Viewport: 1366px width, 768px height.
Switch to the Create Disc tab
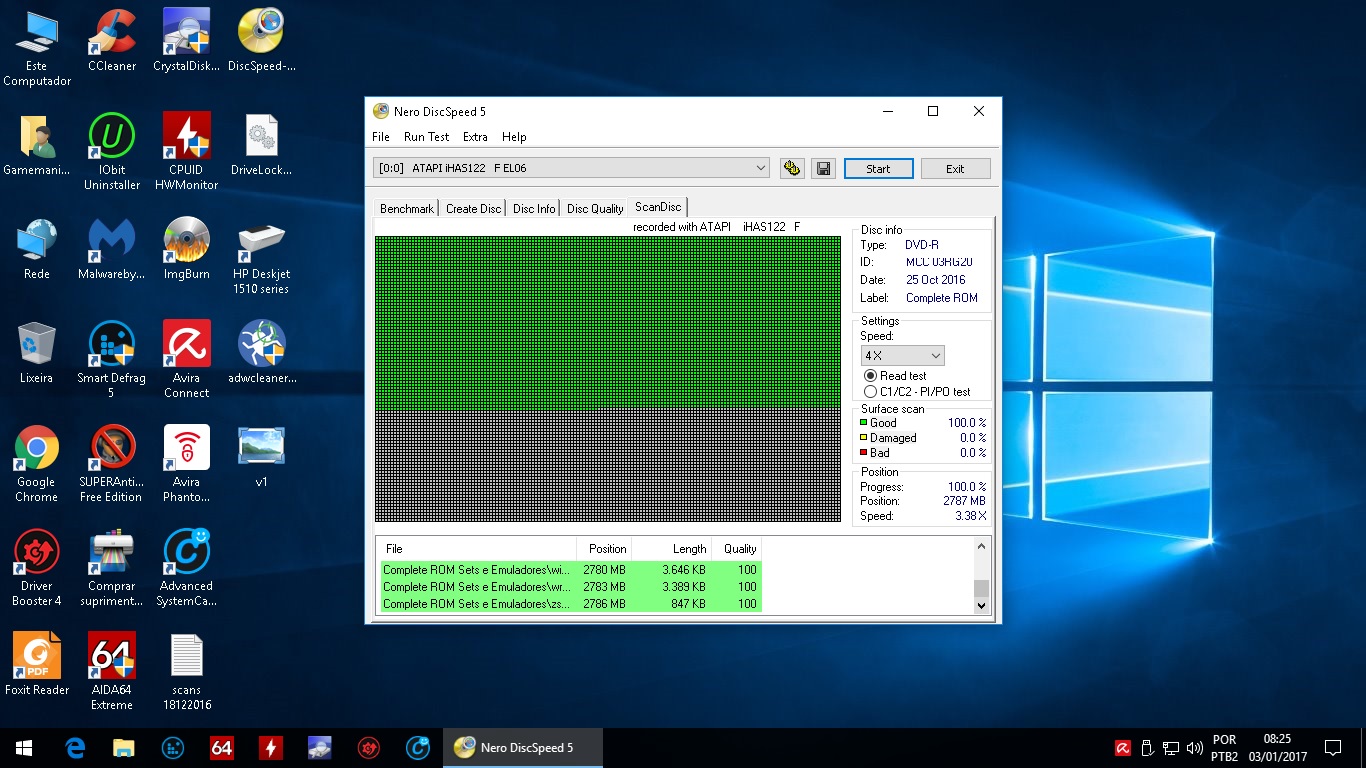click(x=474, y=209)
